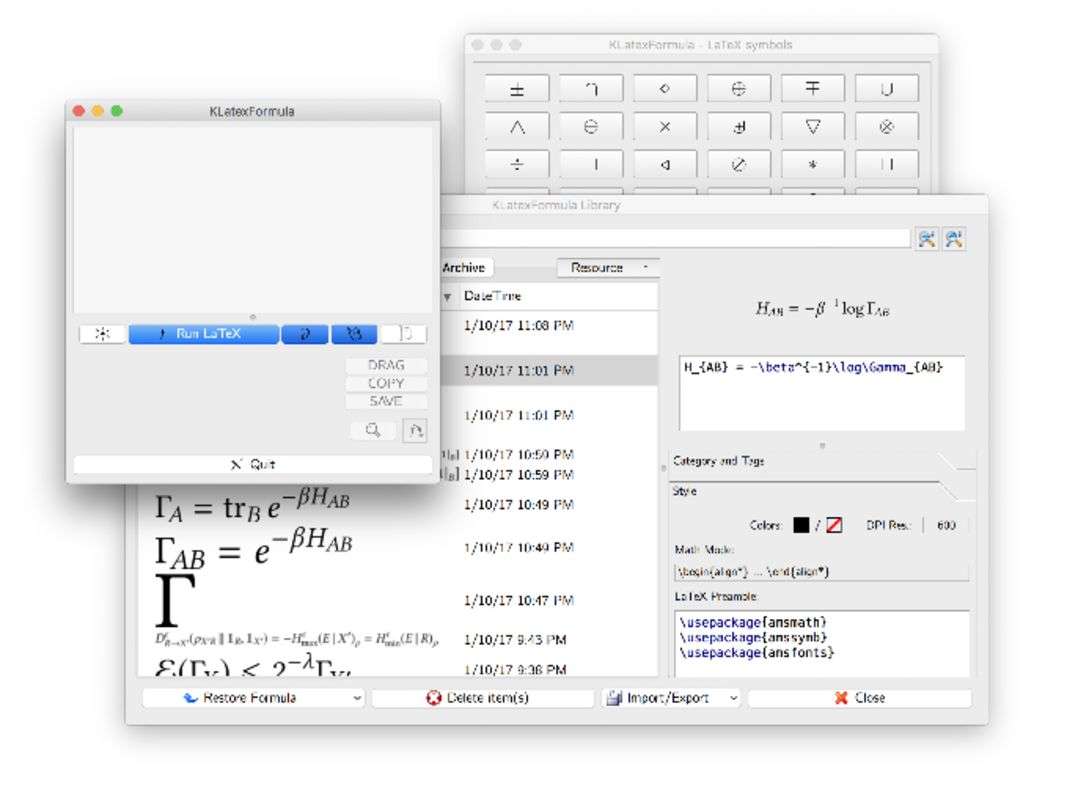Click the KLatexFormula blank formula editor area
Viewport: 1067px width, 786px height.
252,220
